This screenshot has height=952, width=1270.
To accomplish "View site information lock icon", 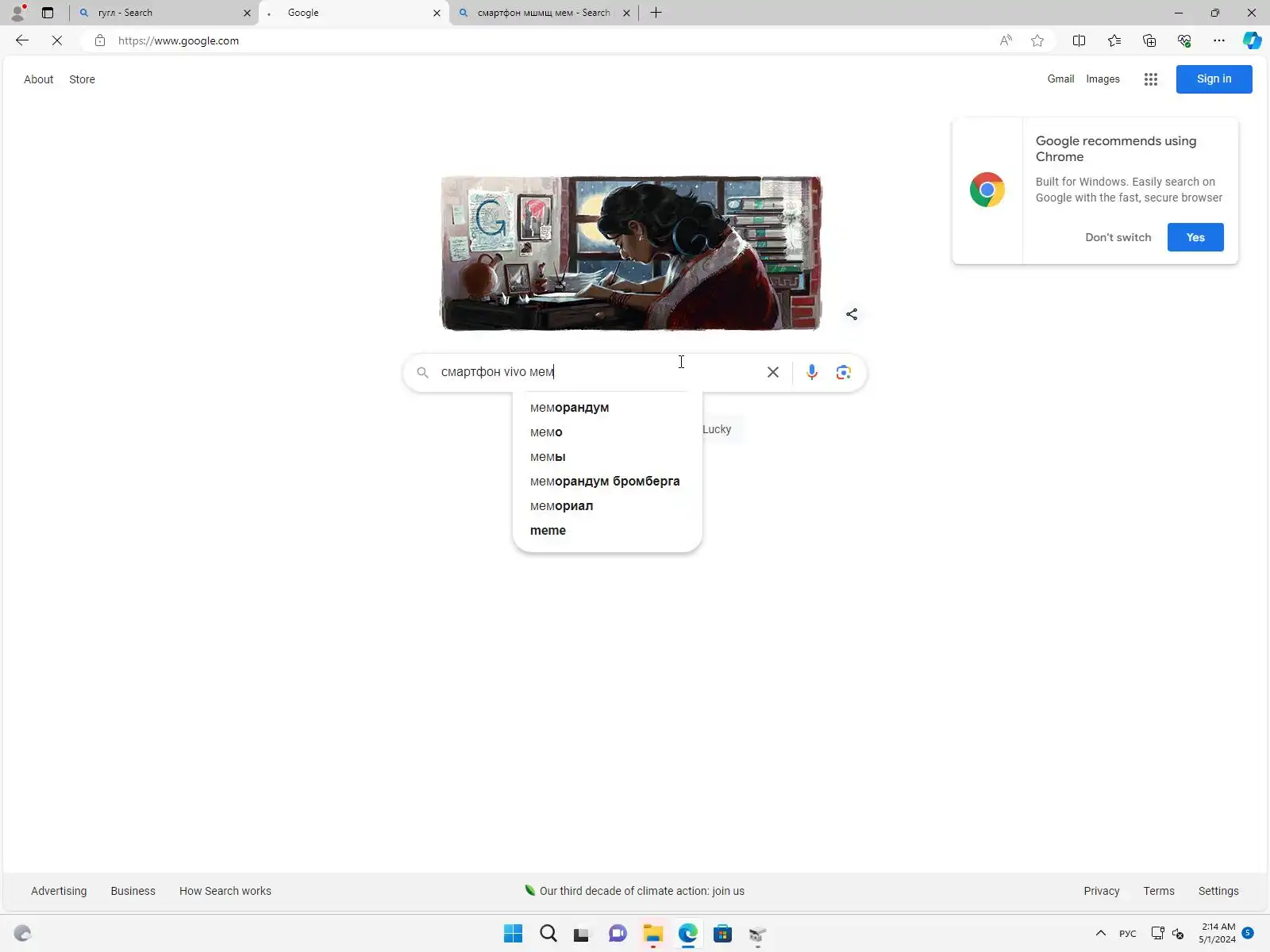I will click(100, 40).
